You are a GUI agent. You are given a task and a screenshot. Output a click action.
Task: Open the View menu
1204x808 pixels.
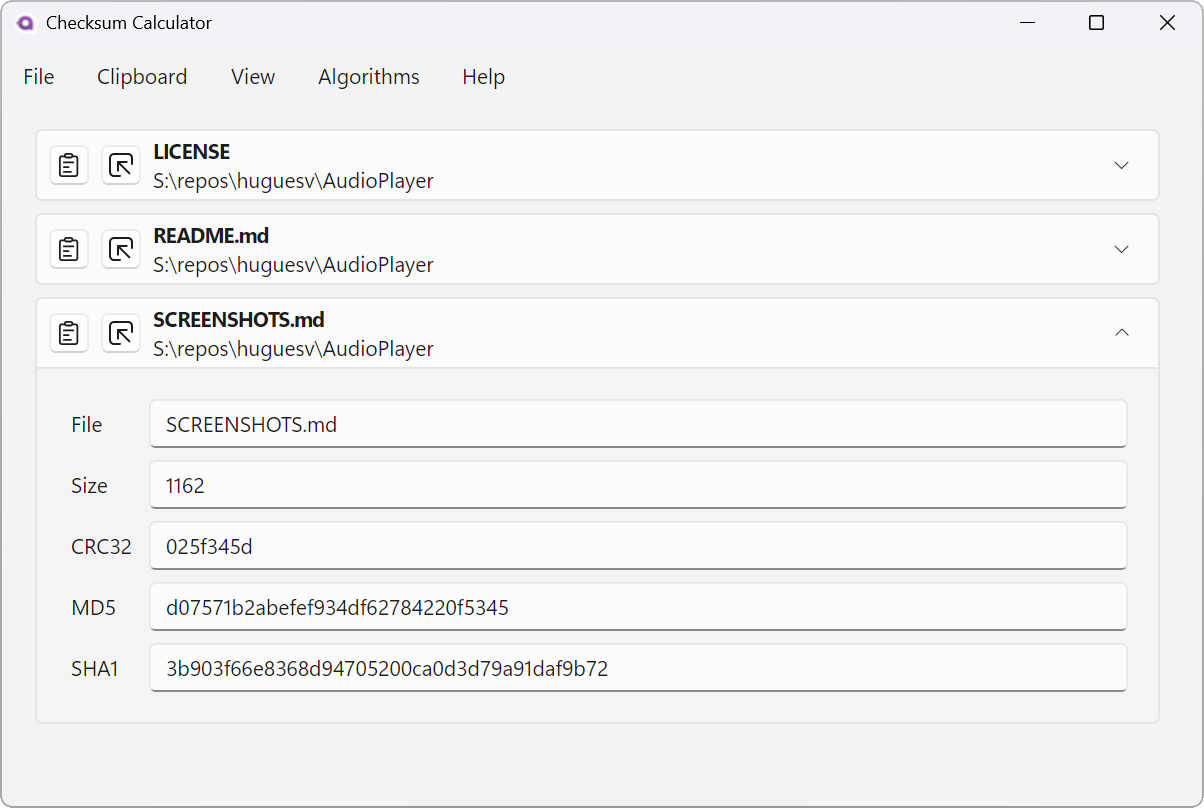click(x=253, y=77)
